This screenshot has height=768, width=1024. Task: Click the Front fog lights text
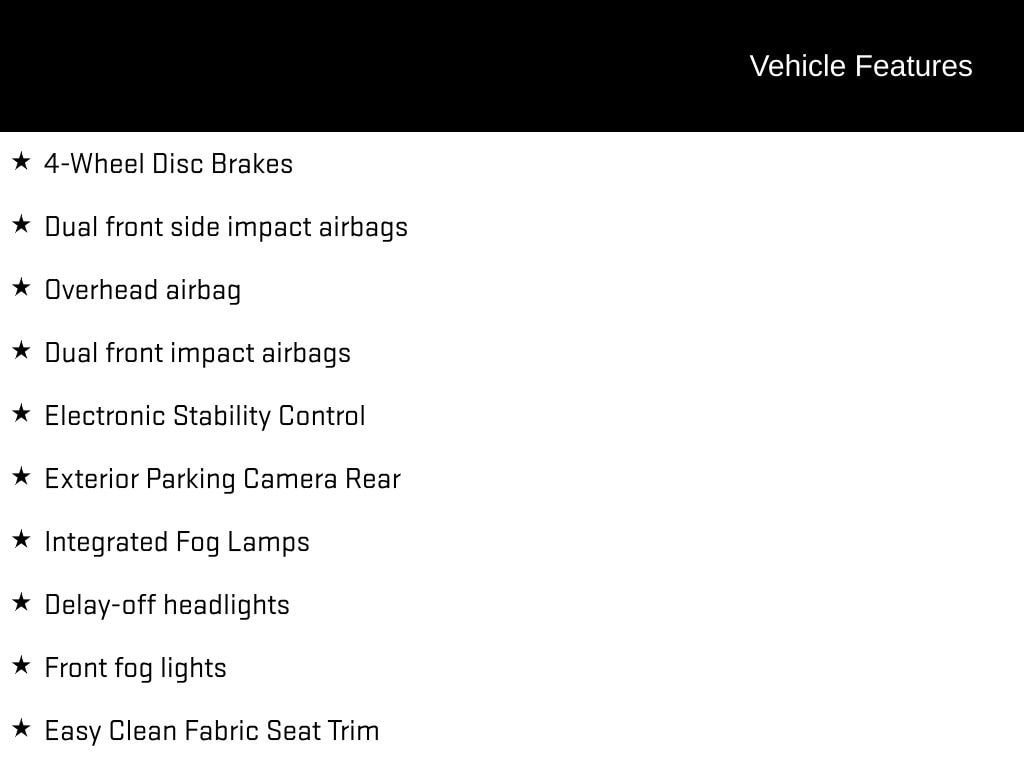[136, 668]
